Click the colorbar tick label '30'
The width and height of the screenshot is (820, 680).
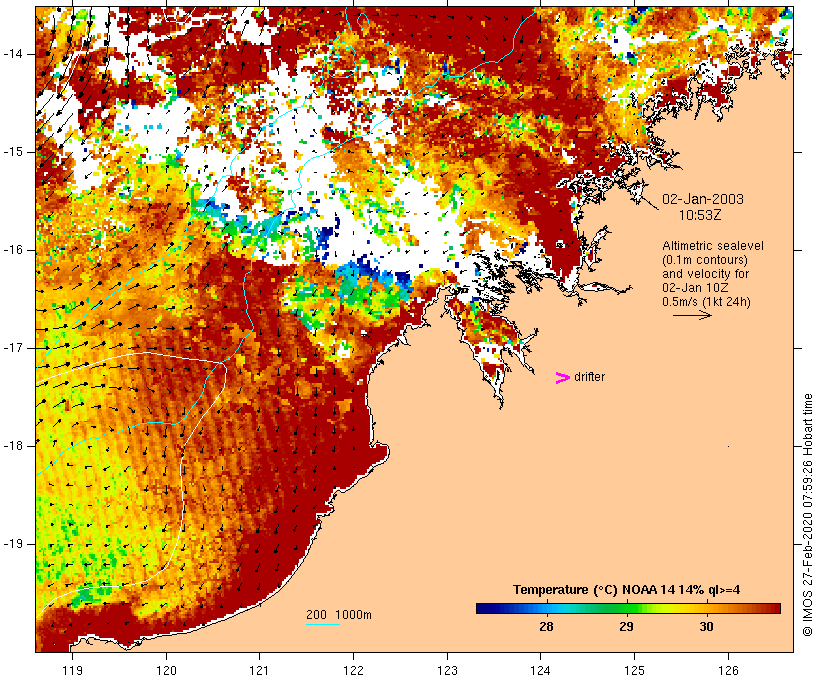(x=707, y=626)
